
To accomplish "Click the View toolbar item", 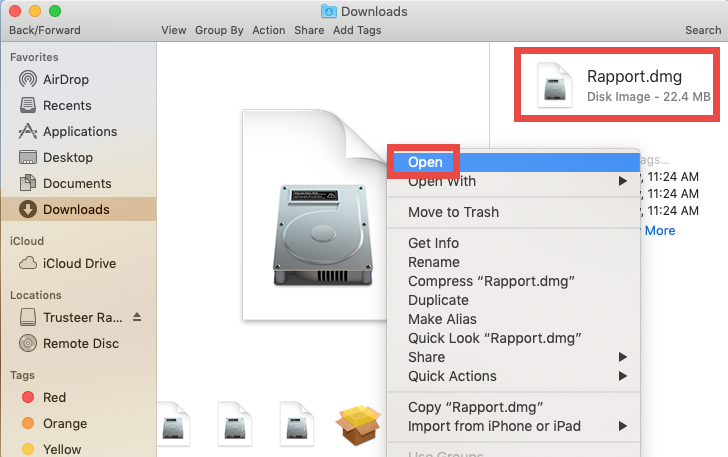I will [x=174, y=30].
